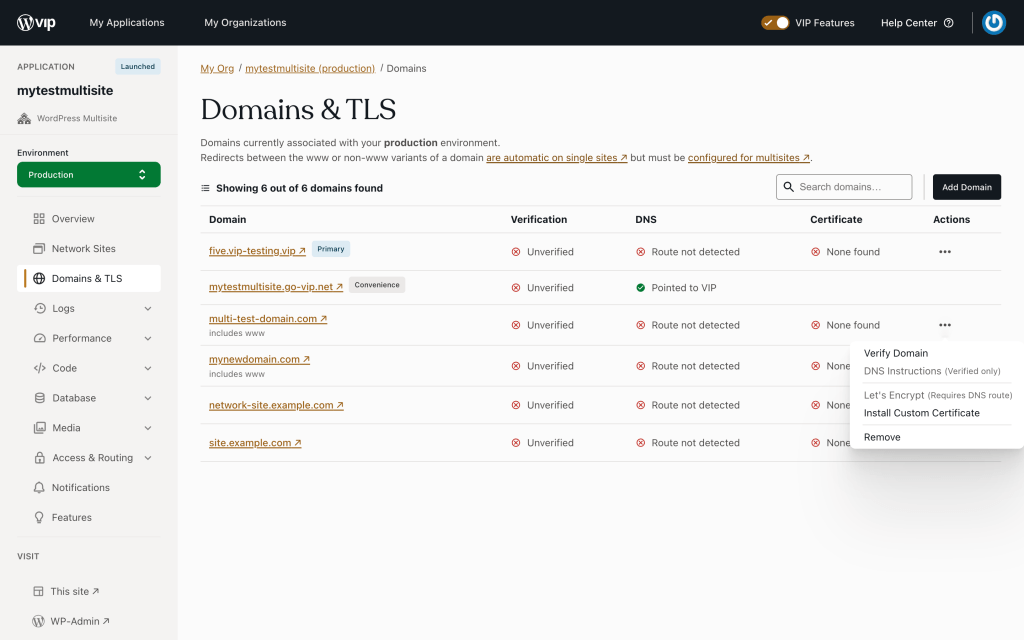Open mytestmultisite.go-vip.net link
Viewport: 1024px width, 640px height.
[276, 287]
